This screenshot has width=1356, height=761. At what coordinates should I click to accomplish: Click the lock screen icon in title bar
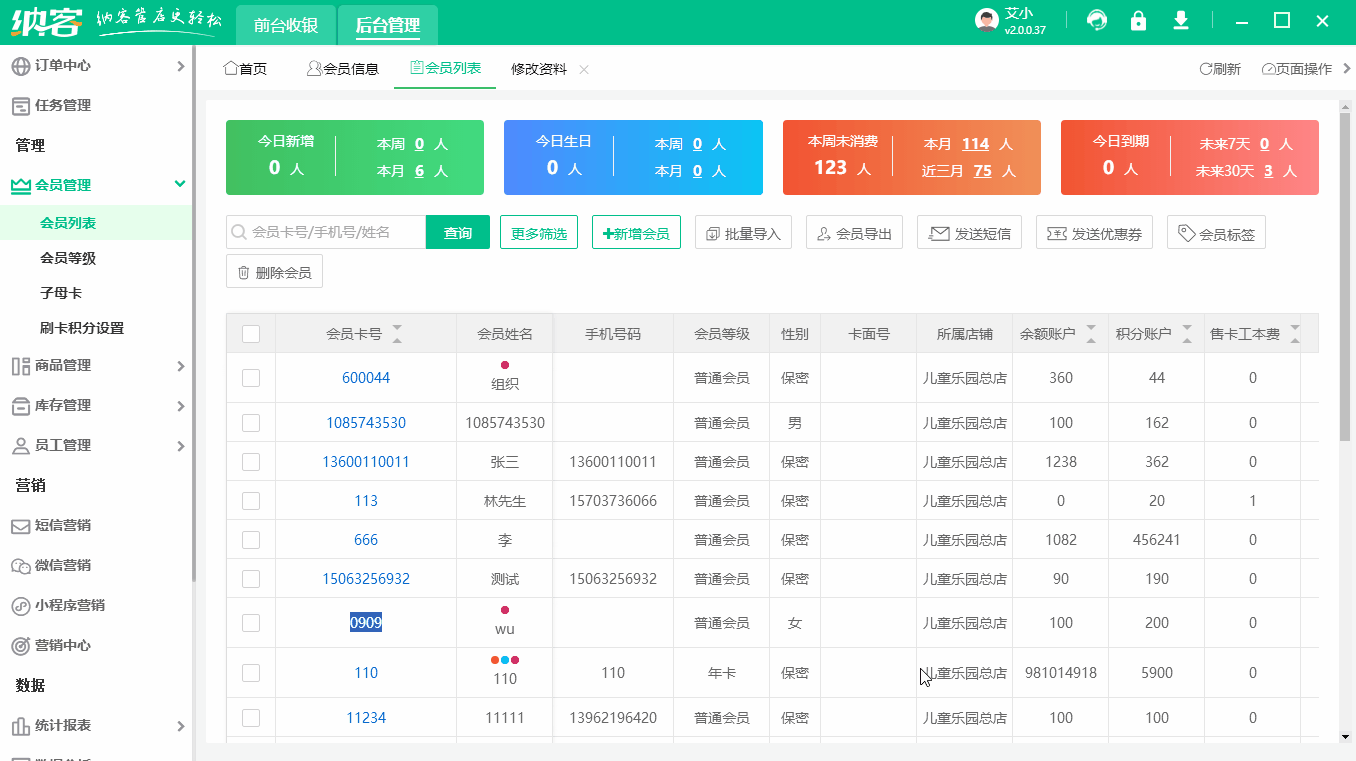pos(1138,19)
